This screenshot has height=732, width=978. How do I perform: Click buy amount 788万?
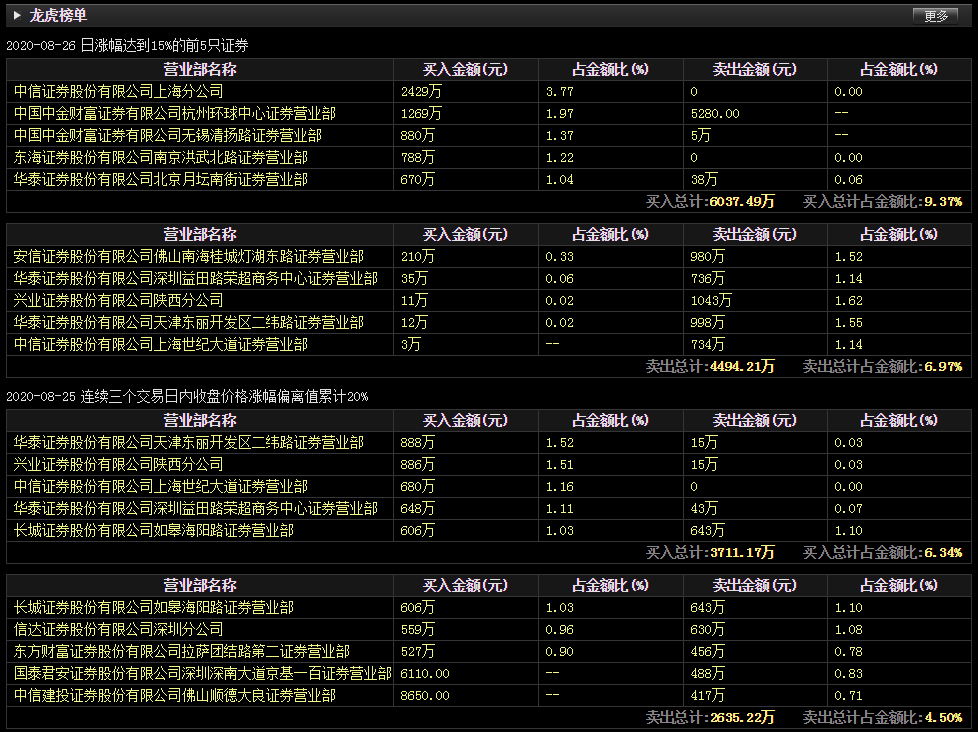[417, 157]
